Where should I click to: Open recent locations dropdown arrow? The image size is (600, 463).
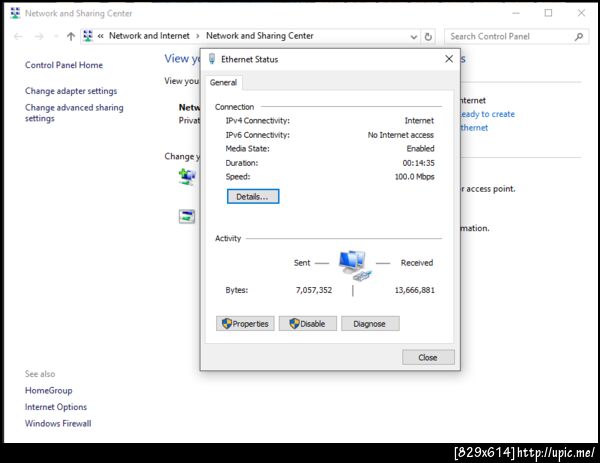pos(56,37)
